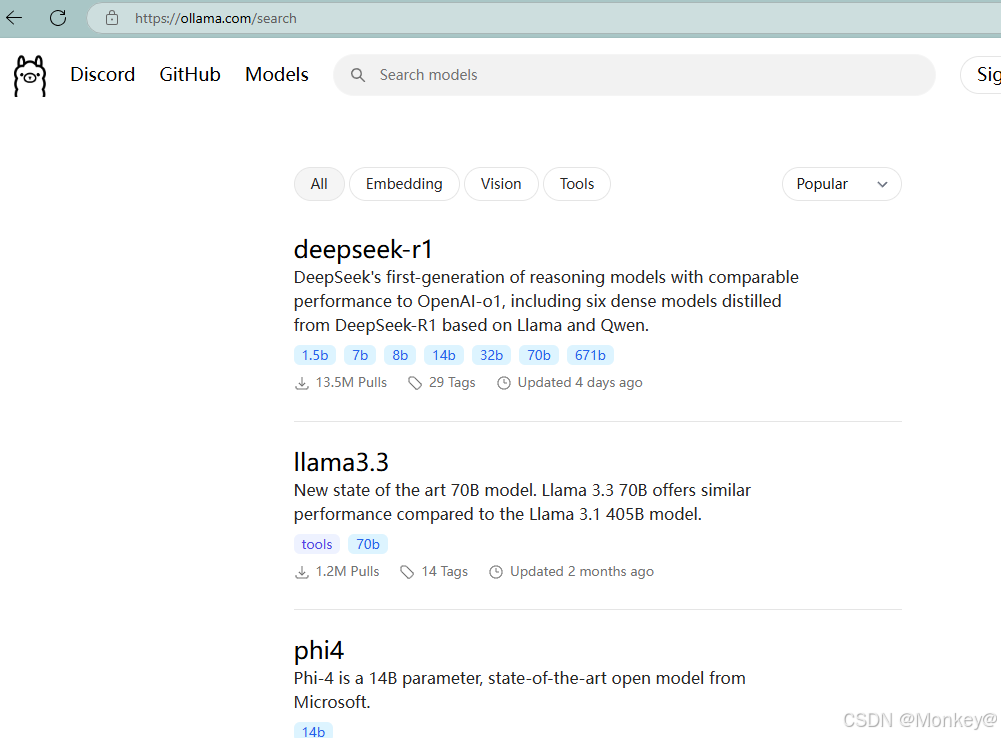Click the tag icon beside 29 Tags

pyautogui.click(x=415, y=383)
